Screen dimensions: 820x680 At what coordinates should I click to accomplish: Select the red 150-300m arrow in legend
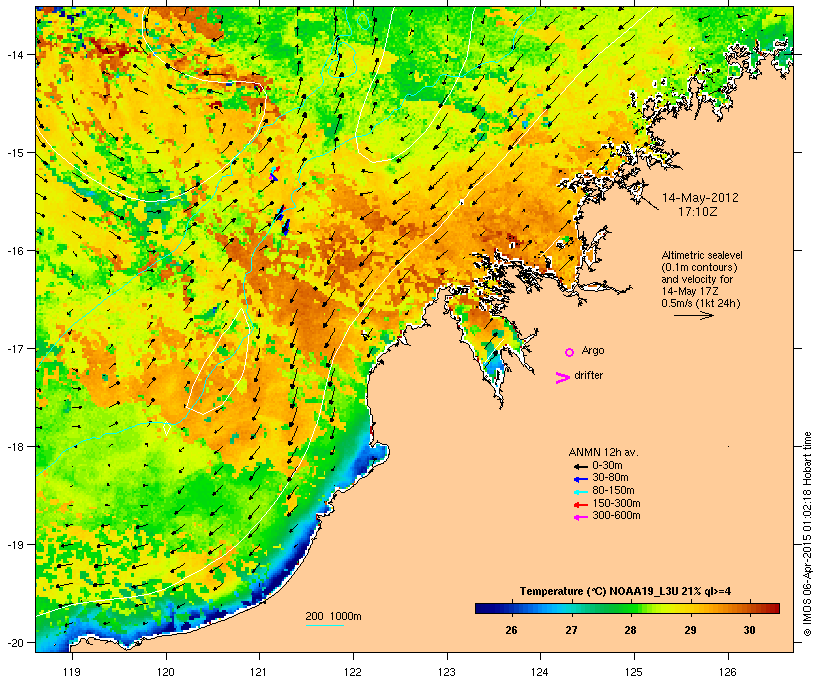tap(580, 504)
